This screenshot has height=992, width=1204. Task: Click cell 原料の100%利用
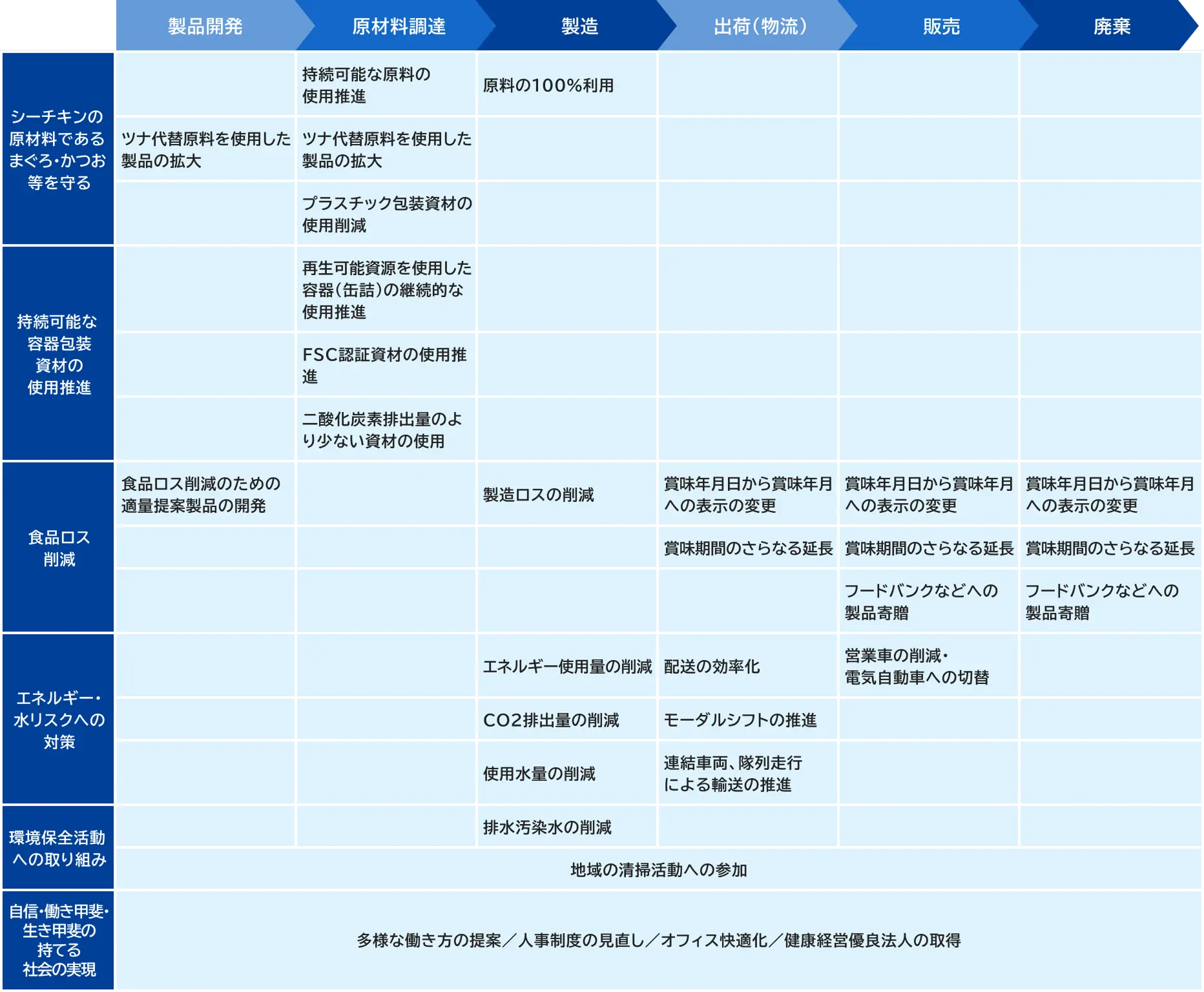tap(567, 85)
